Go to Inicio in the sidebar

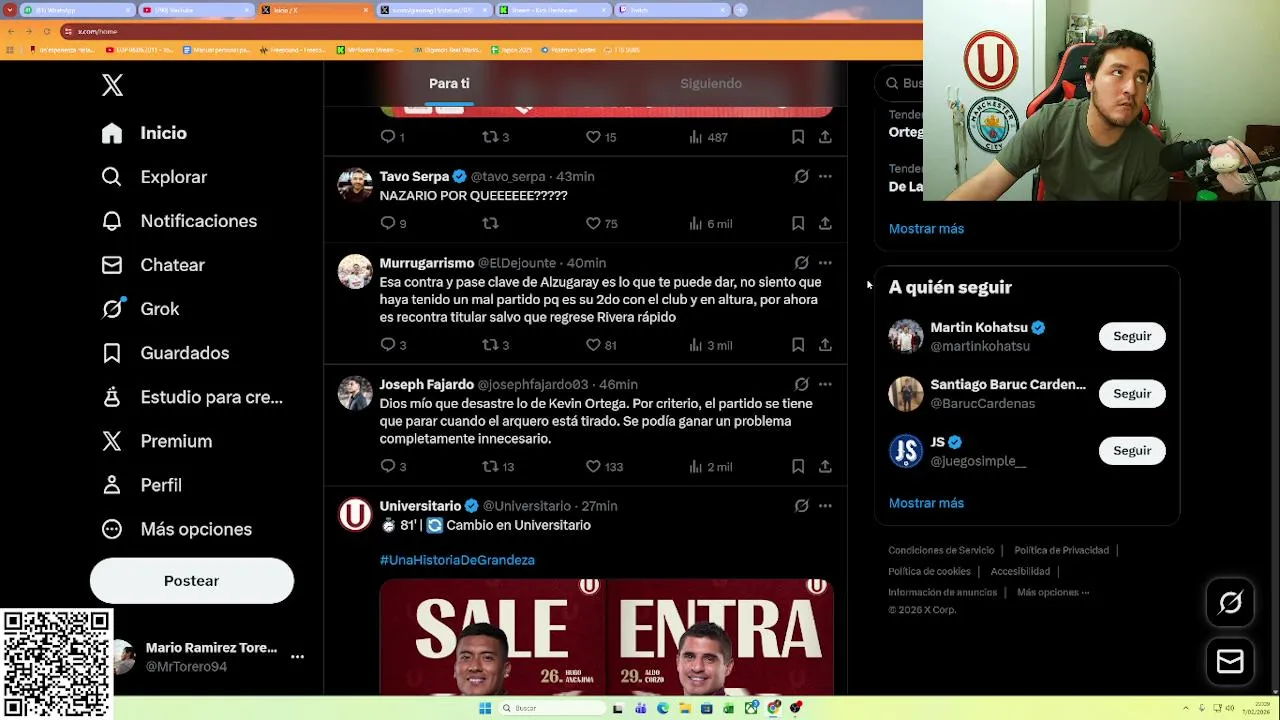click(145, 133)
